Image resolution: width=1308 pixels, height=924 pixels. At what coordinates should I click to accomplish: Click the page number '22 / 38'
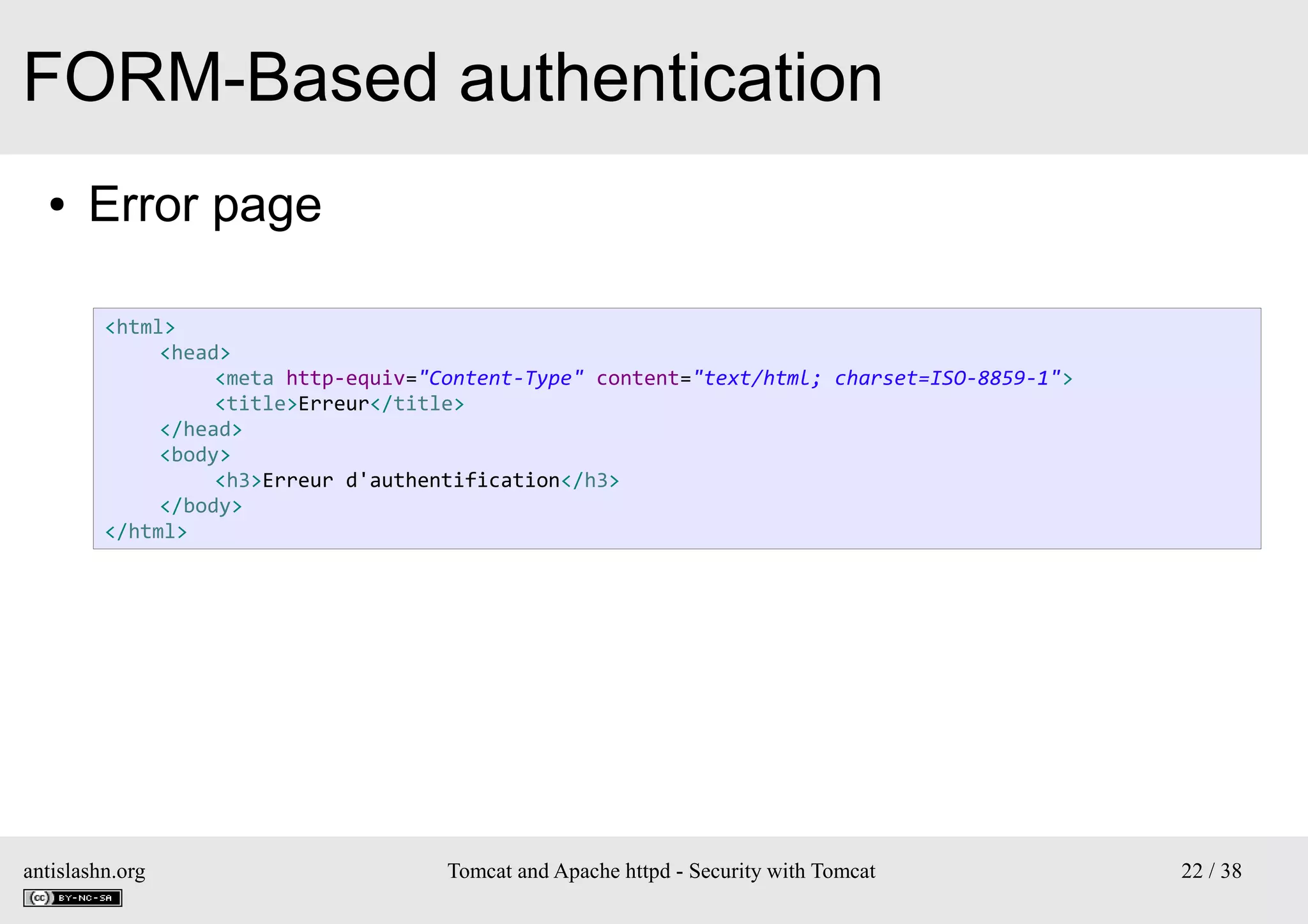point(1211,871)
